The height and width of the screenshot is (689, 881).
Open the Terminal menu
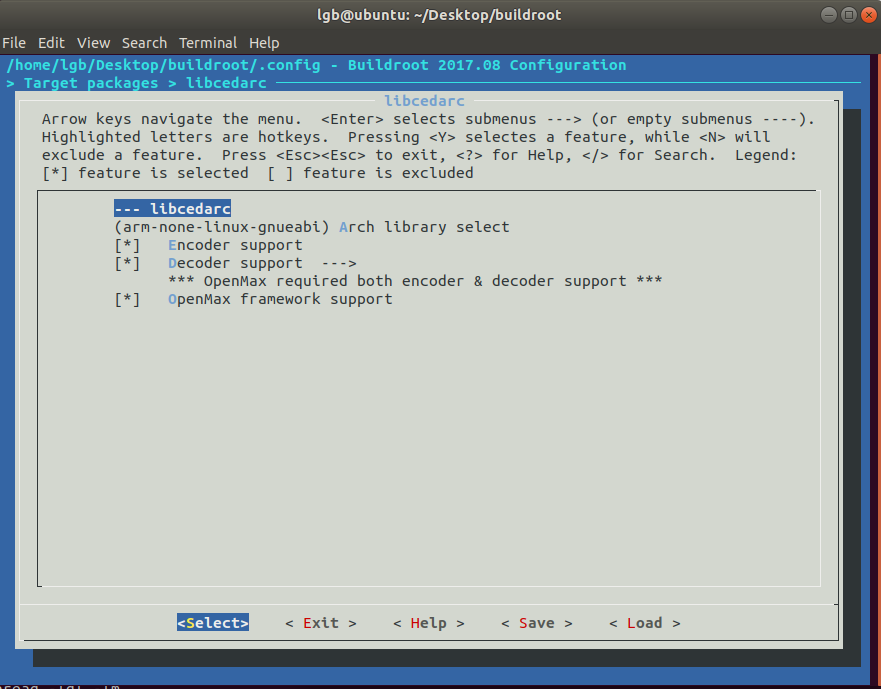[208, 43]
